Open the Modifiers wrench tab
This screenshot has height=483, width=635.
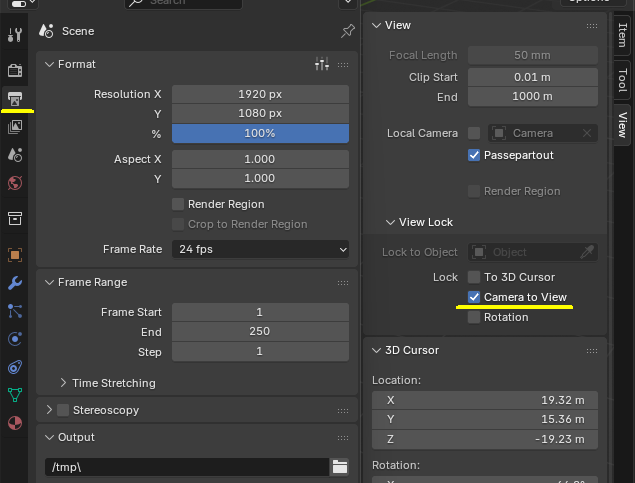click(x=15, y=283)
